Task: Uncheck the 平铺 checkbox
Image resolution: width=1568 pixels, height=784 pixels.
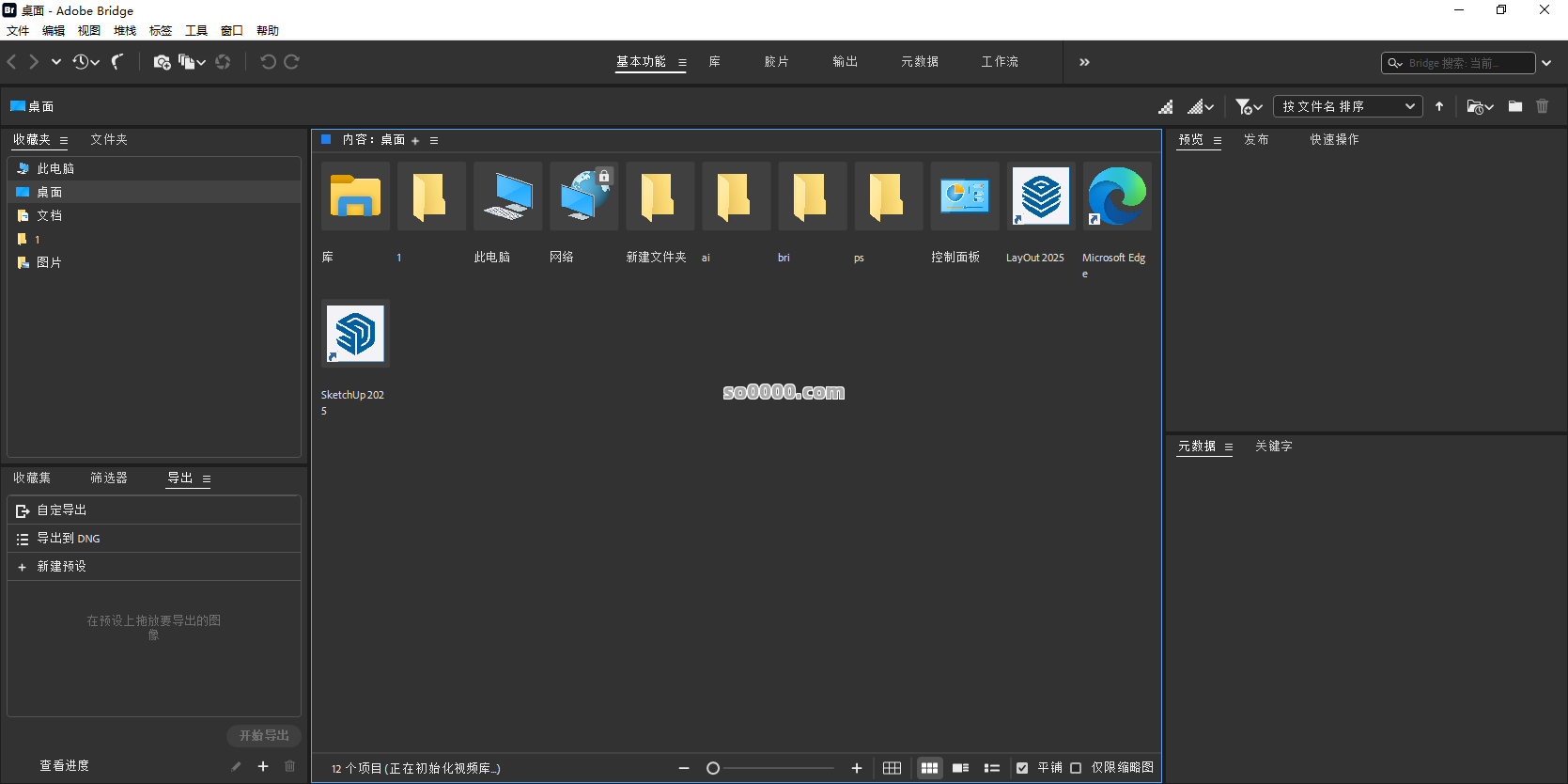Action: [x=1022, y=768]
